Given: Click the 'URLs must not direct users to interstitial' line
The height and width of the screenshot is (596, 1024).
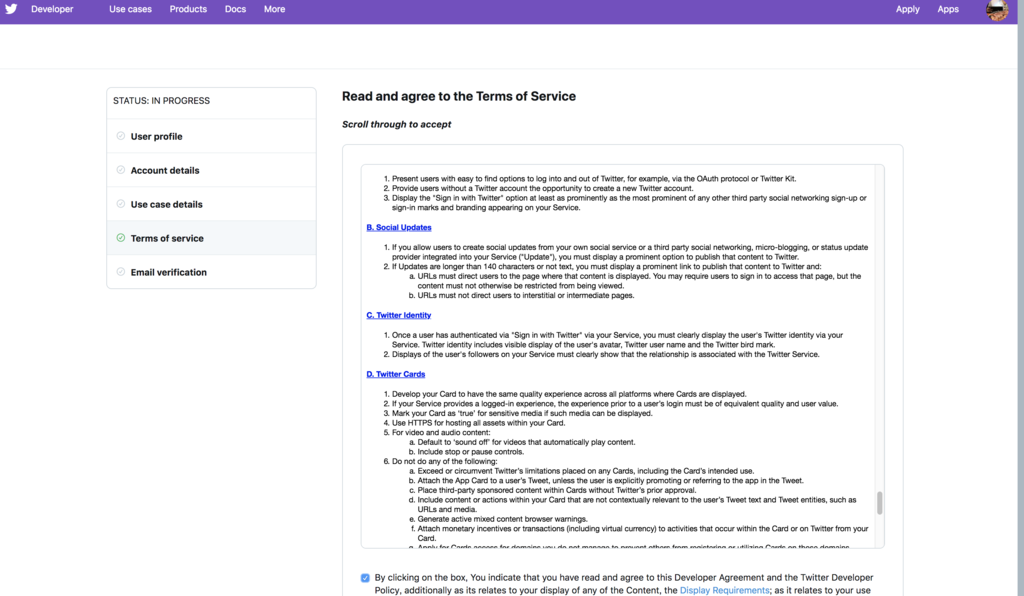Looking at the screenshot, I should click(x=526, y=295).
